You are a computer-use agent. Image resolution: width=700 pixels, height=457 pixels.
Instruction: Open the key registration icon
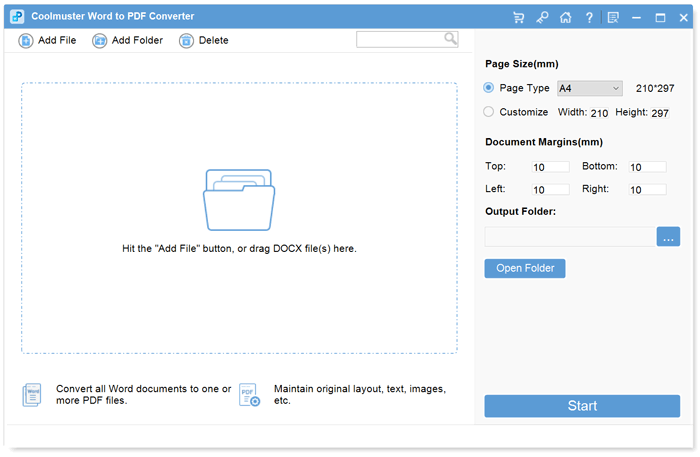coord(542,17)
